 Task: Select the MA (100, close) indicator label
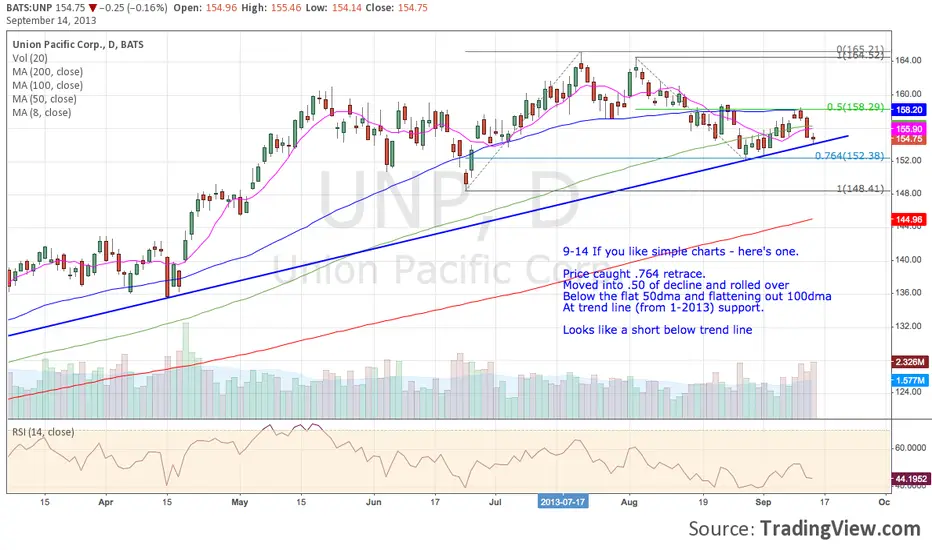(48, 86)
